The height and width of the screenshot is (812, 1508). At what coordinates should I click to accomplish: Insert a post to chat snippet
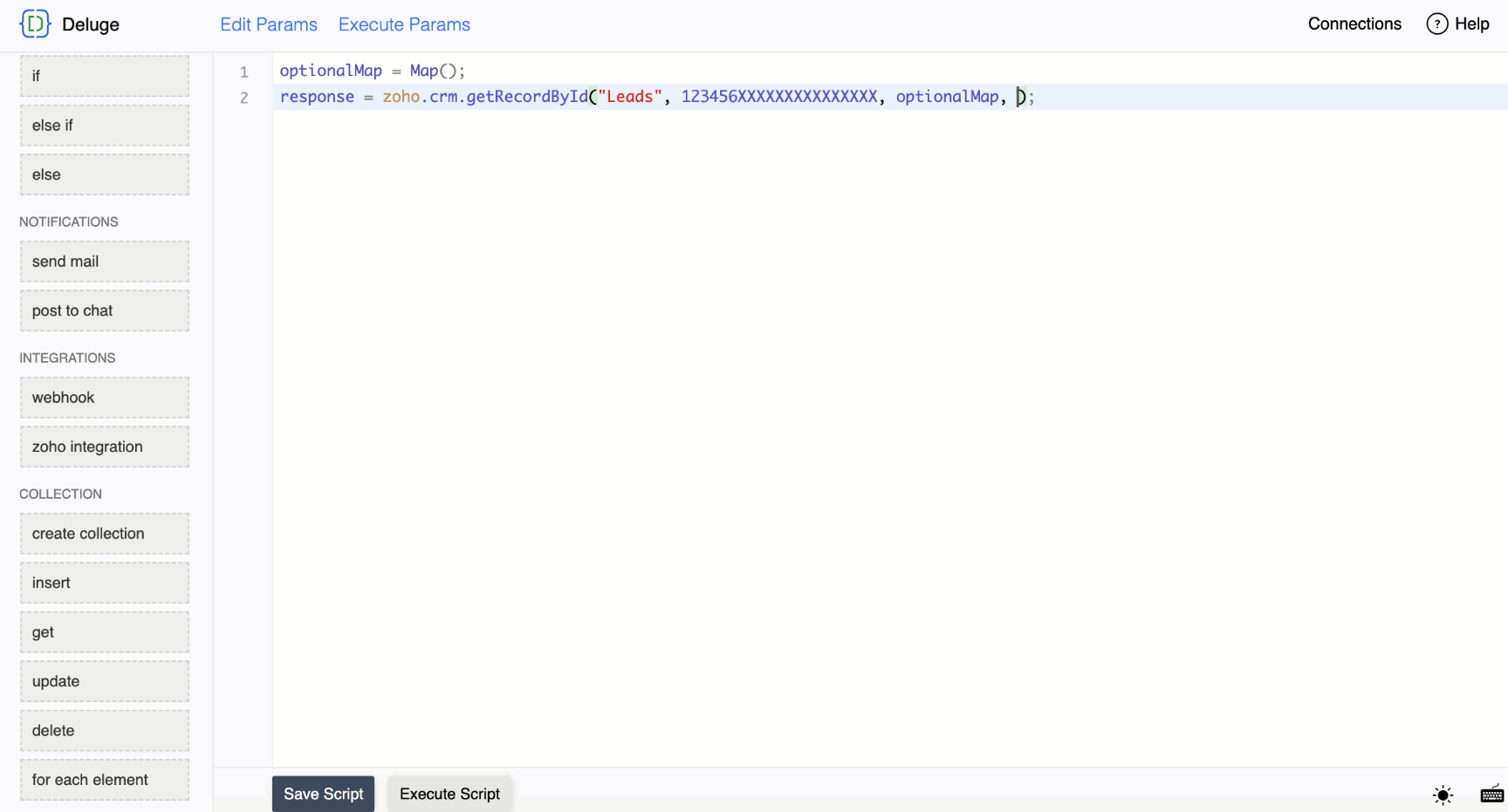click(104, 310)
